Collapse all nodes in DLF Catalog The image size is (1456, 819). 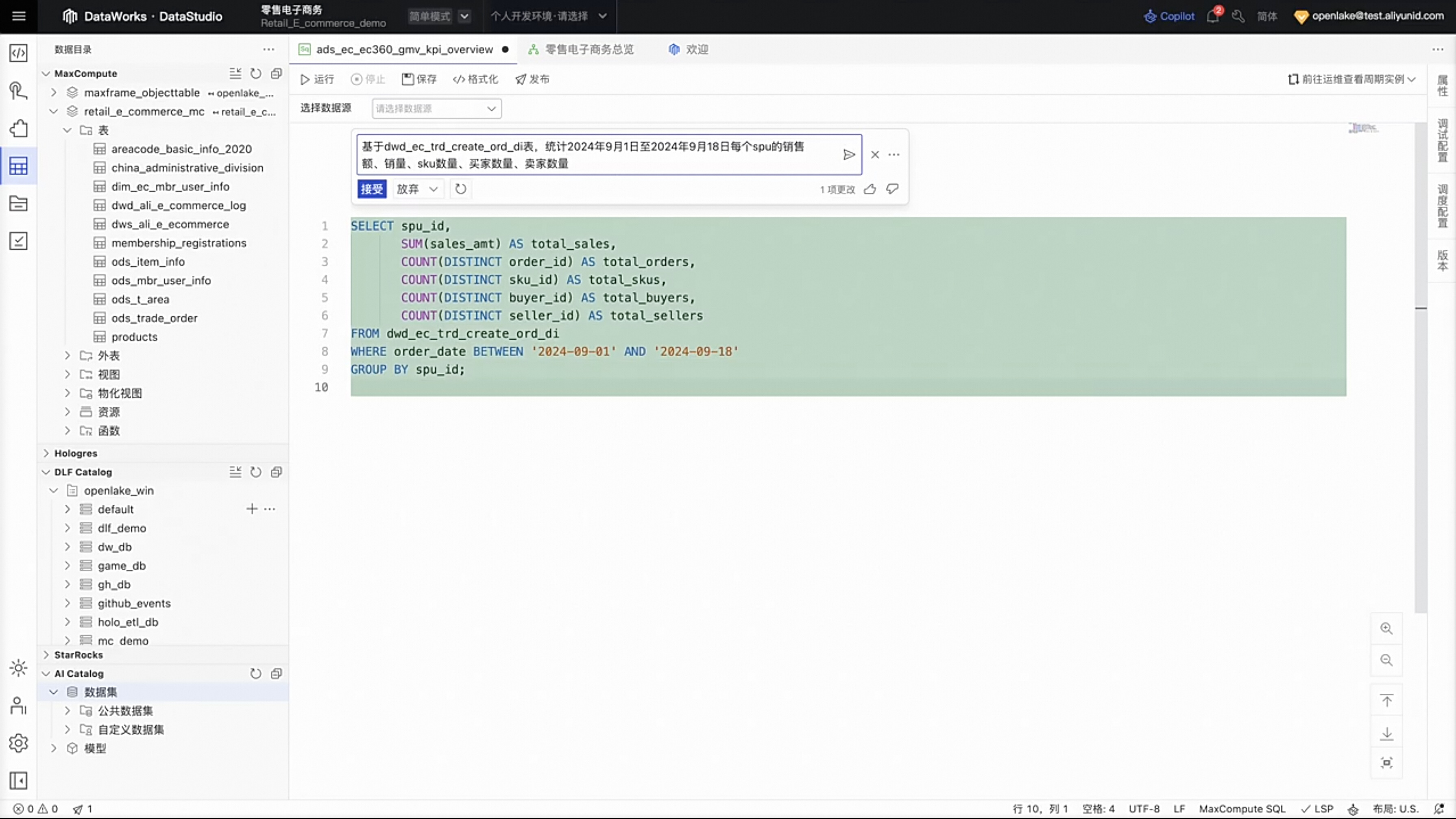click(236, 472)
